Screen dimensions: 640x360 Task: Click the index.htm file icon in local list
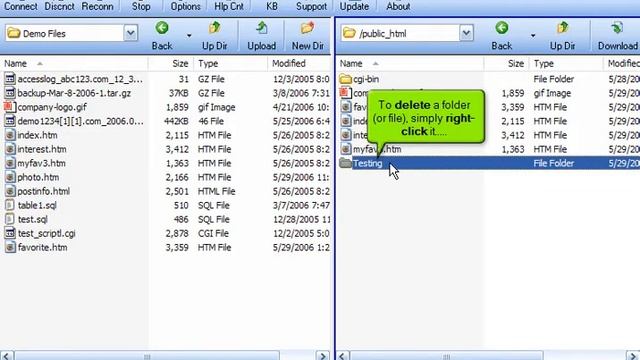click(10, 135)
